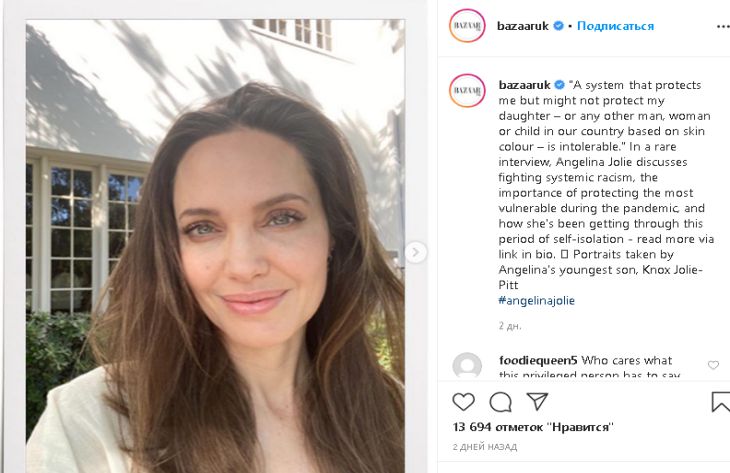
Task: Click the verified badge in the caption
Action: pos(559,86)
